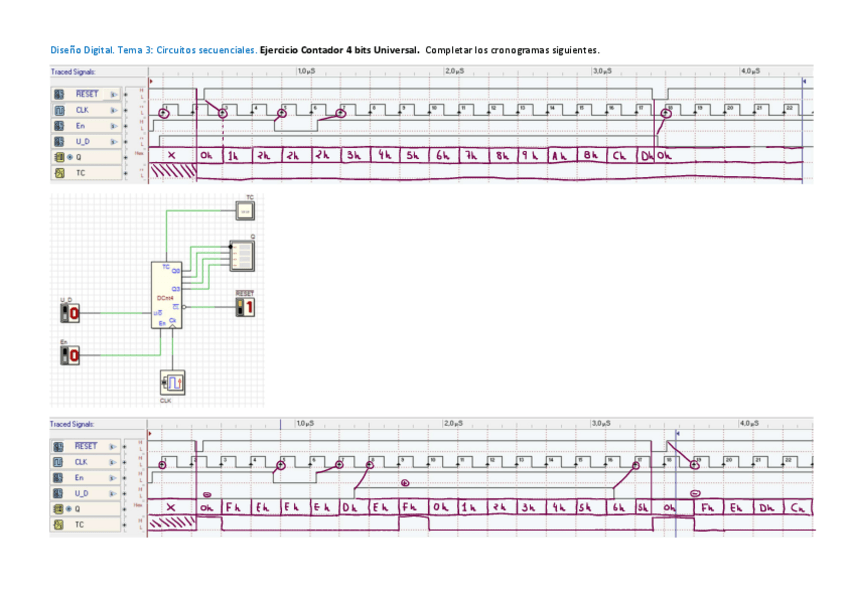
Task: Select the TC probe icon in top trace
Action: click(x=59, y=173)
